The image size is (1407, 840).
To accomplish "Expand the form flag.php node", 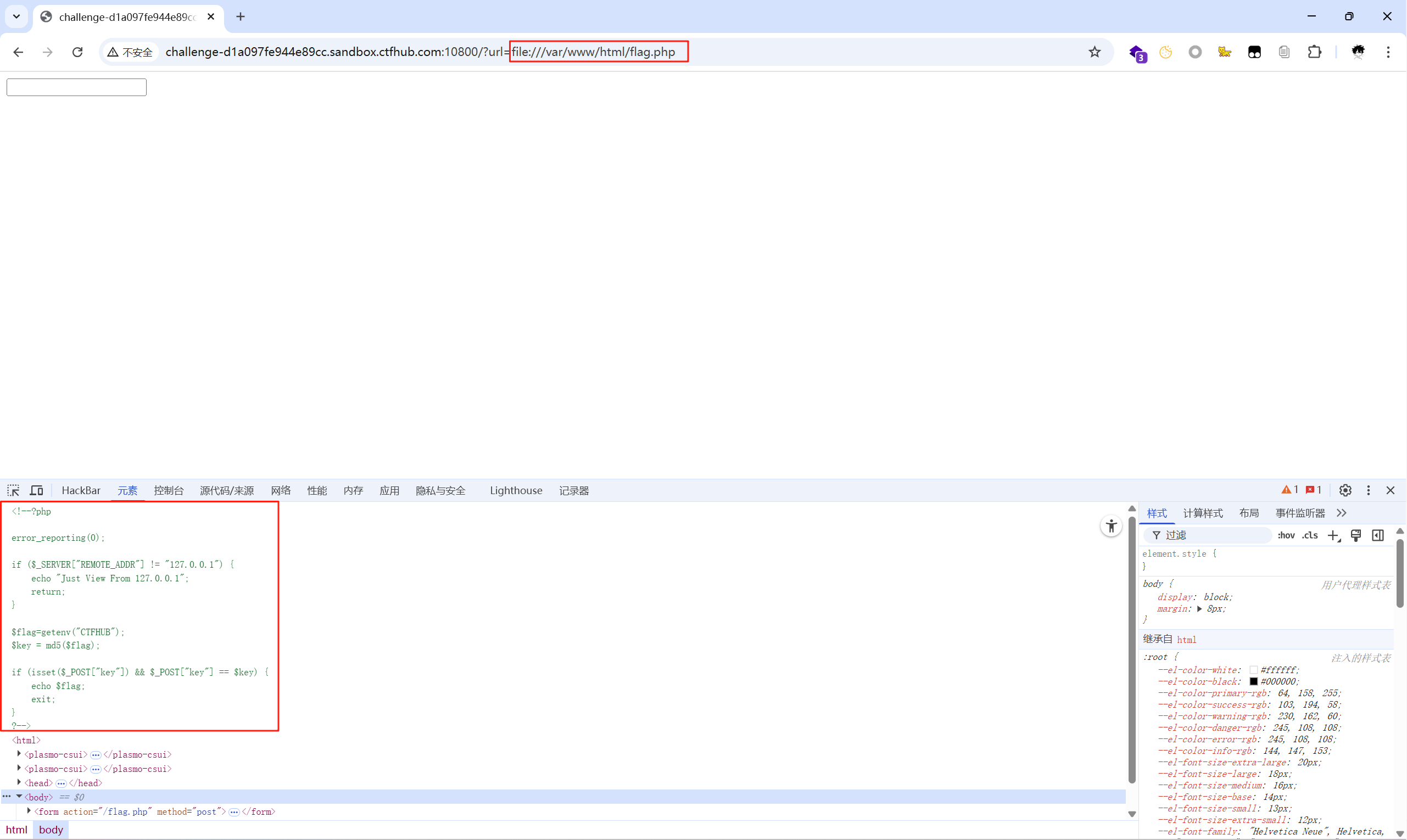I will 29,810.
